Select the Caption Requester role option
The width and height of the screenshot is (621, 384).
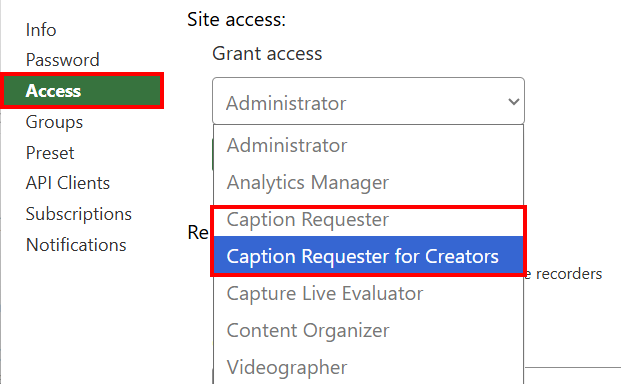368,219
